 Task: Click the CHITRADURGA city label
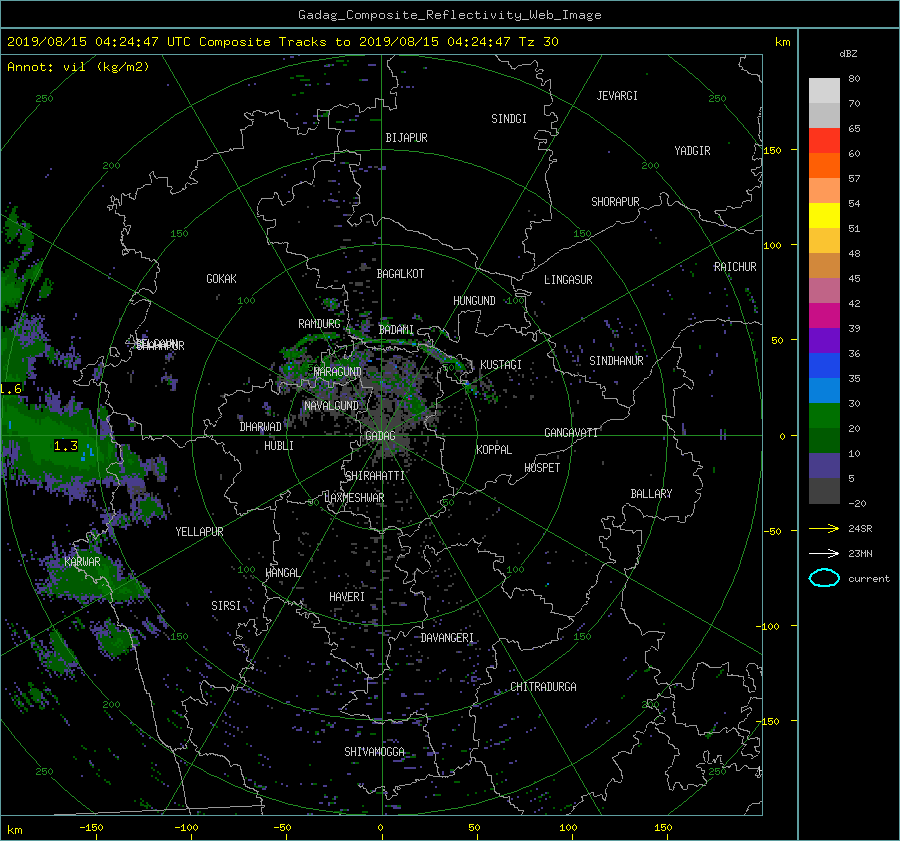point(543,687)
